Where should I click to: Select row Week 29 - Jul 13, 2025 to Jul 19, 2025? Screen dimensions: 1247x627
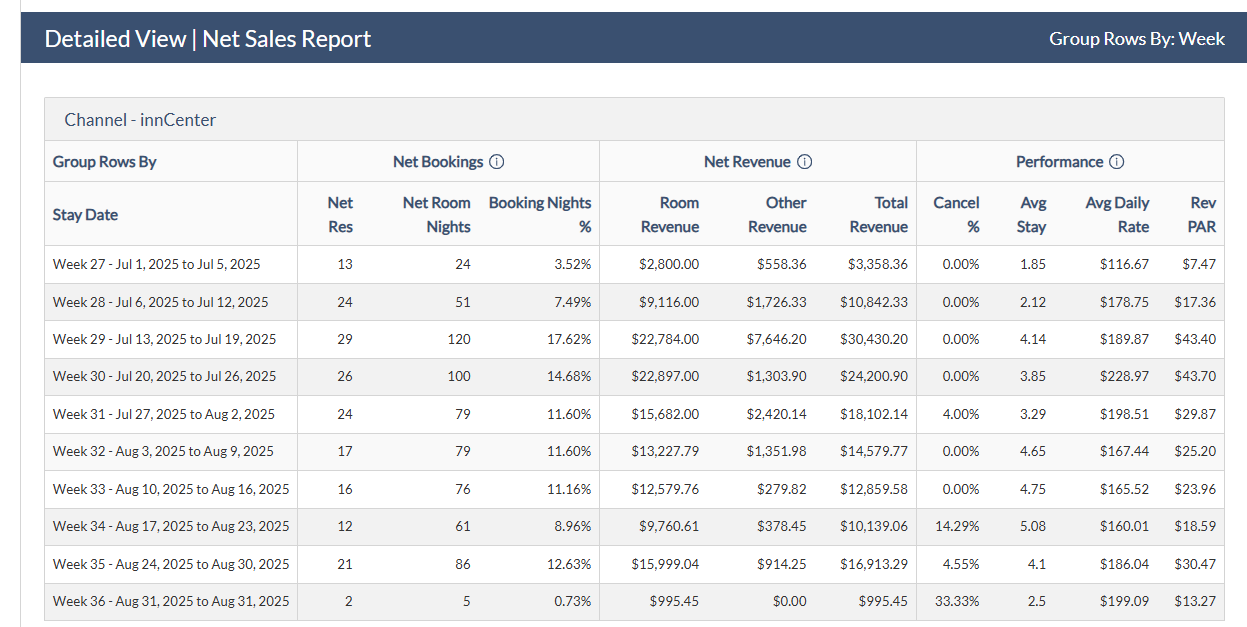pyautogui.click(x=634, y=339)
